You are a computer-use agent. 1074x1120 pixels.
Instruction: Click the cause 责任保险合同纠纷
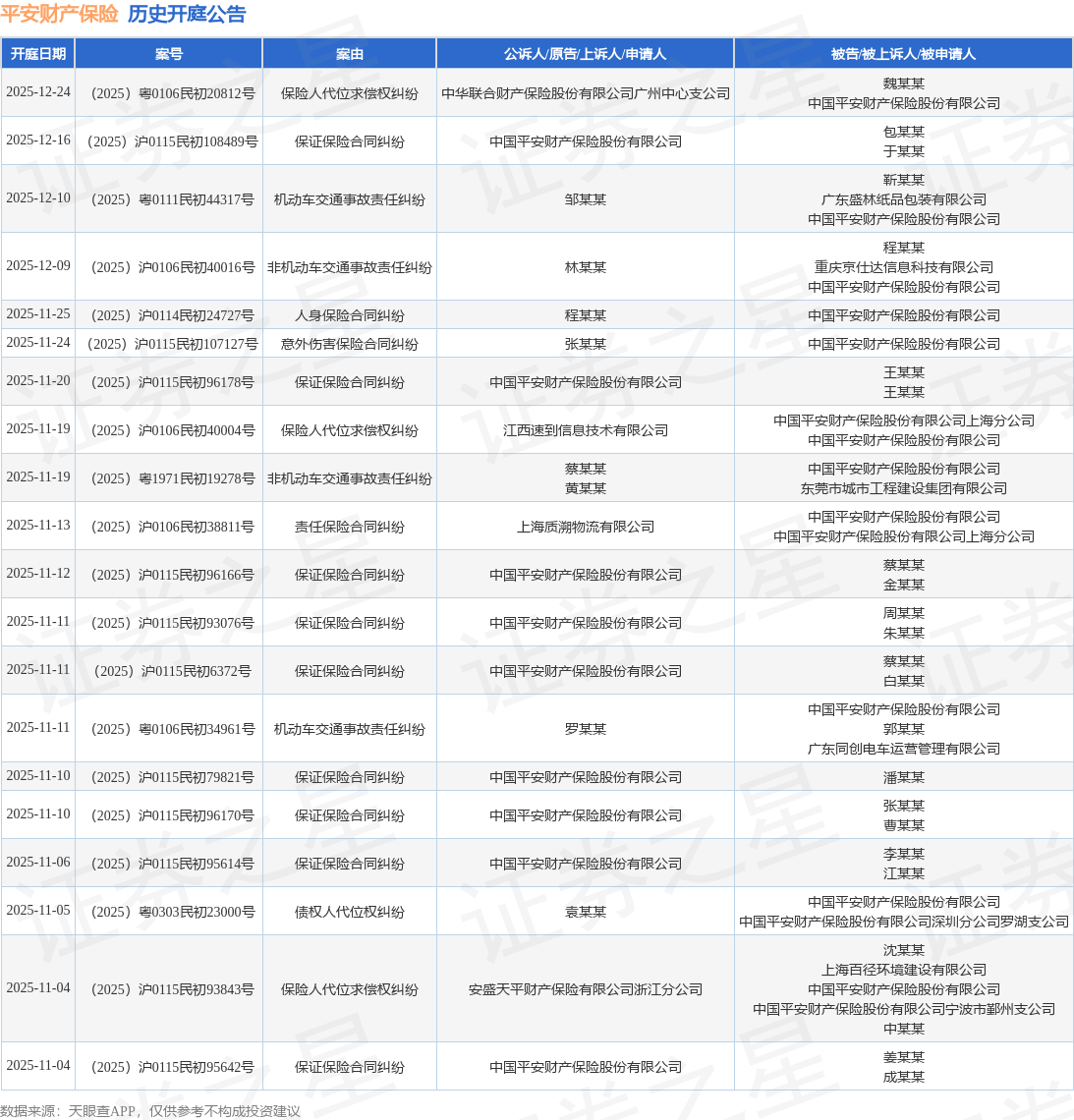(350, 527)
